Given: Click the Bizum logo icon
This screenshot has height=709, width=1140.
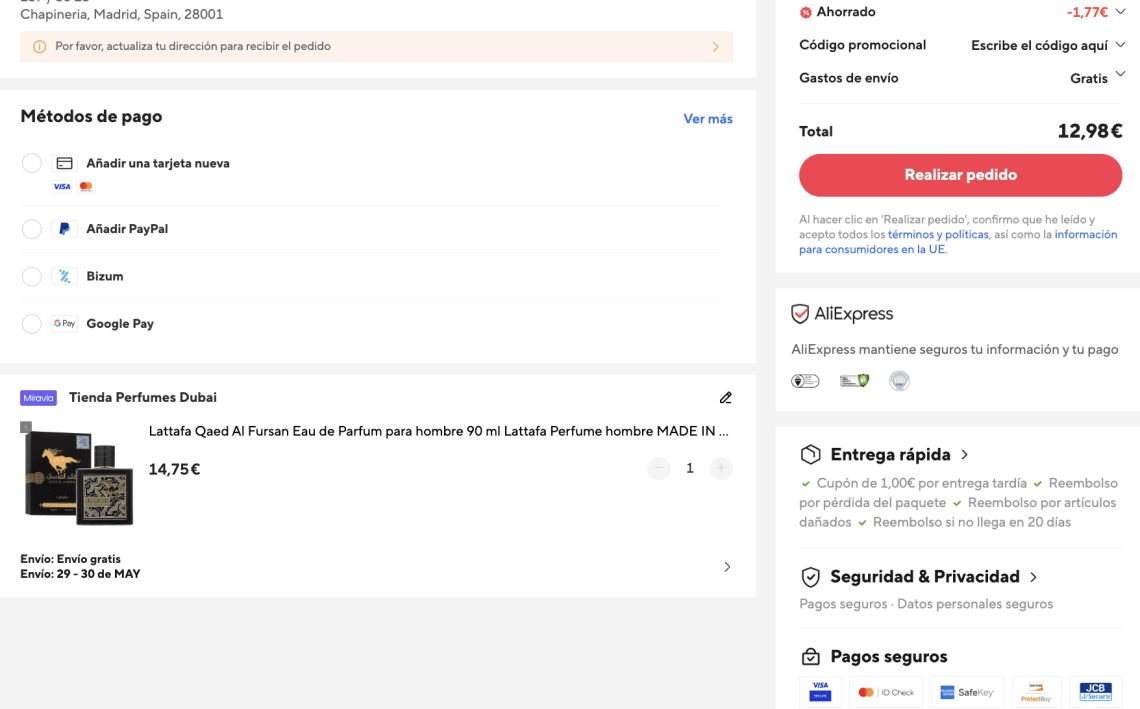Looking at the screenshot, I should click(x=65, y=276).
